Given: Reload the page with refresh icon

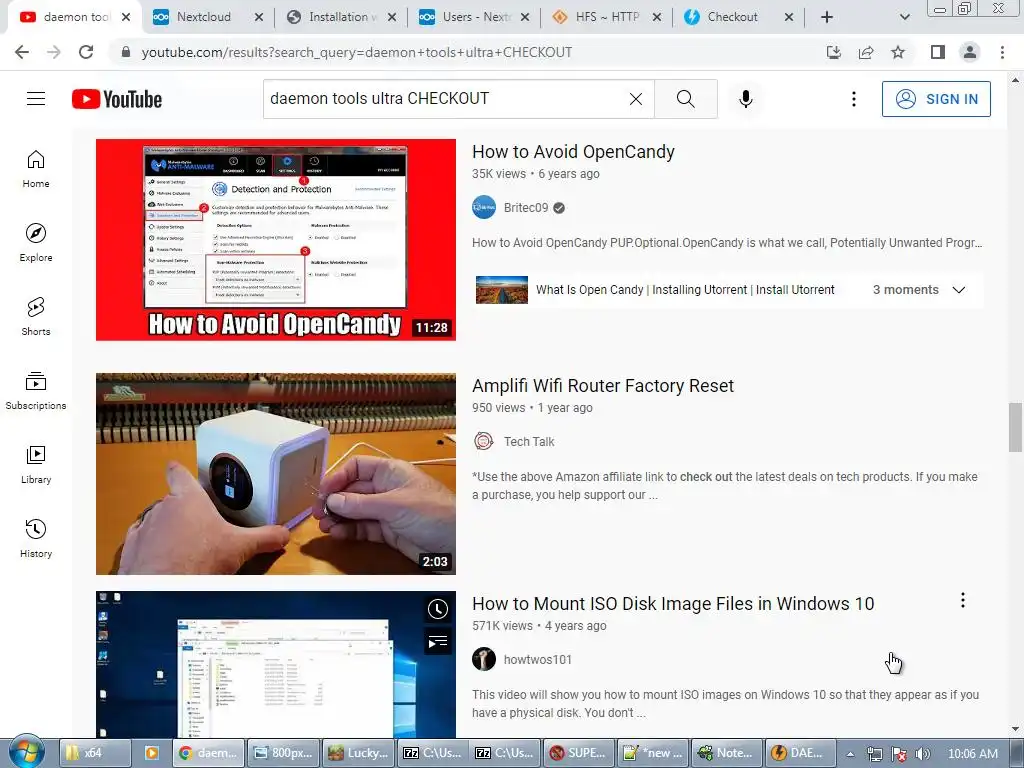Looking at the screenshot, I should point(86,52).
